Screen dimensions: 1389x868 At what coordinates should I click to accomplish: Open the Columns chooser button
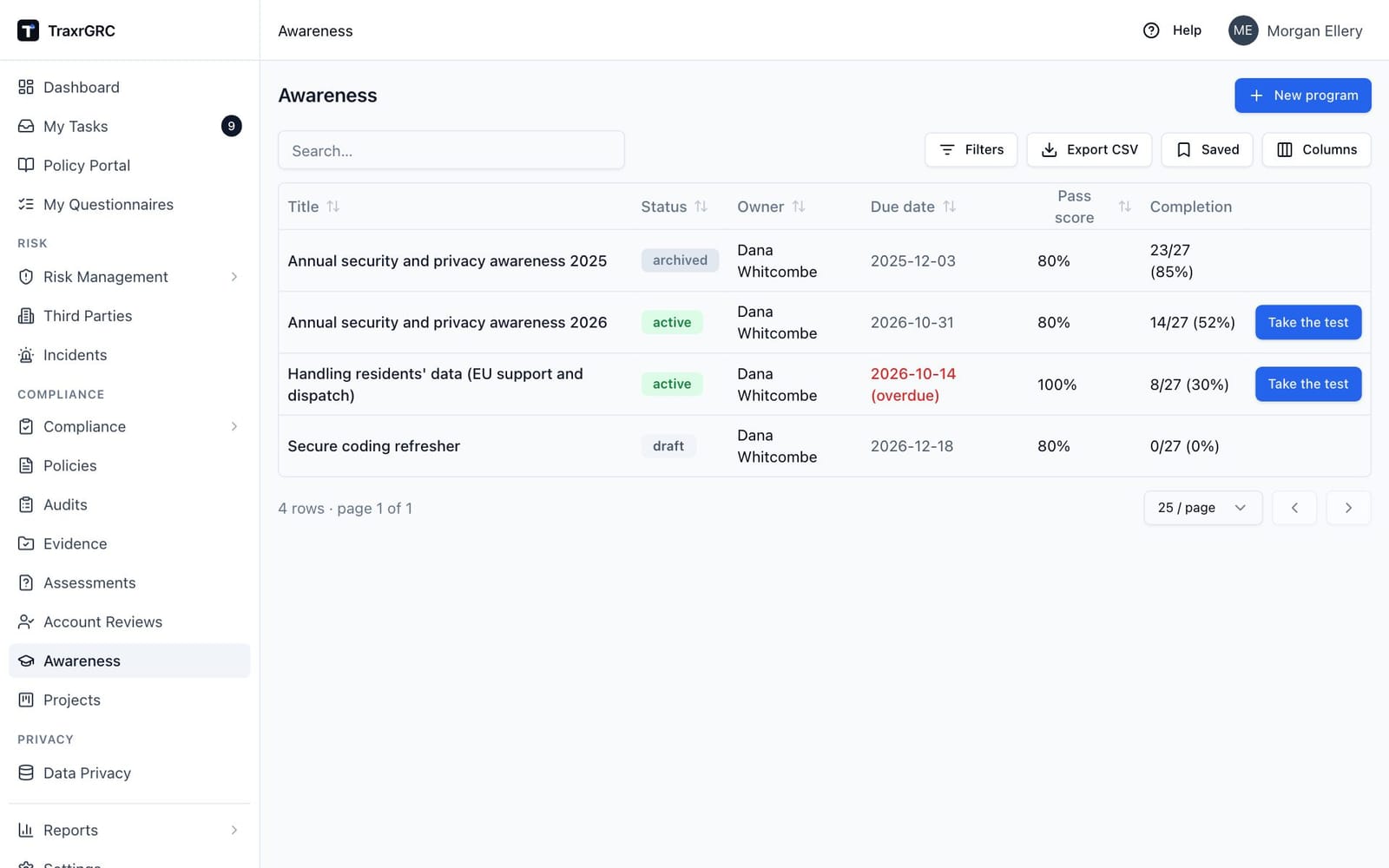tap(1316, 149)
